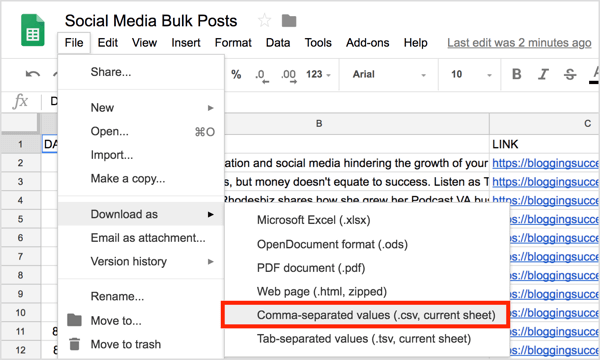Star the Social Media Bulk Posts document

[x=264, y=20]
